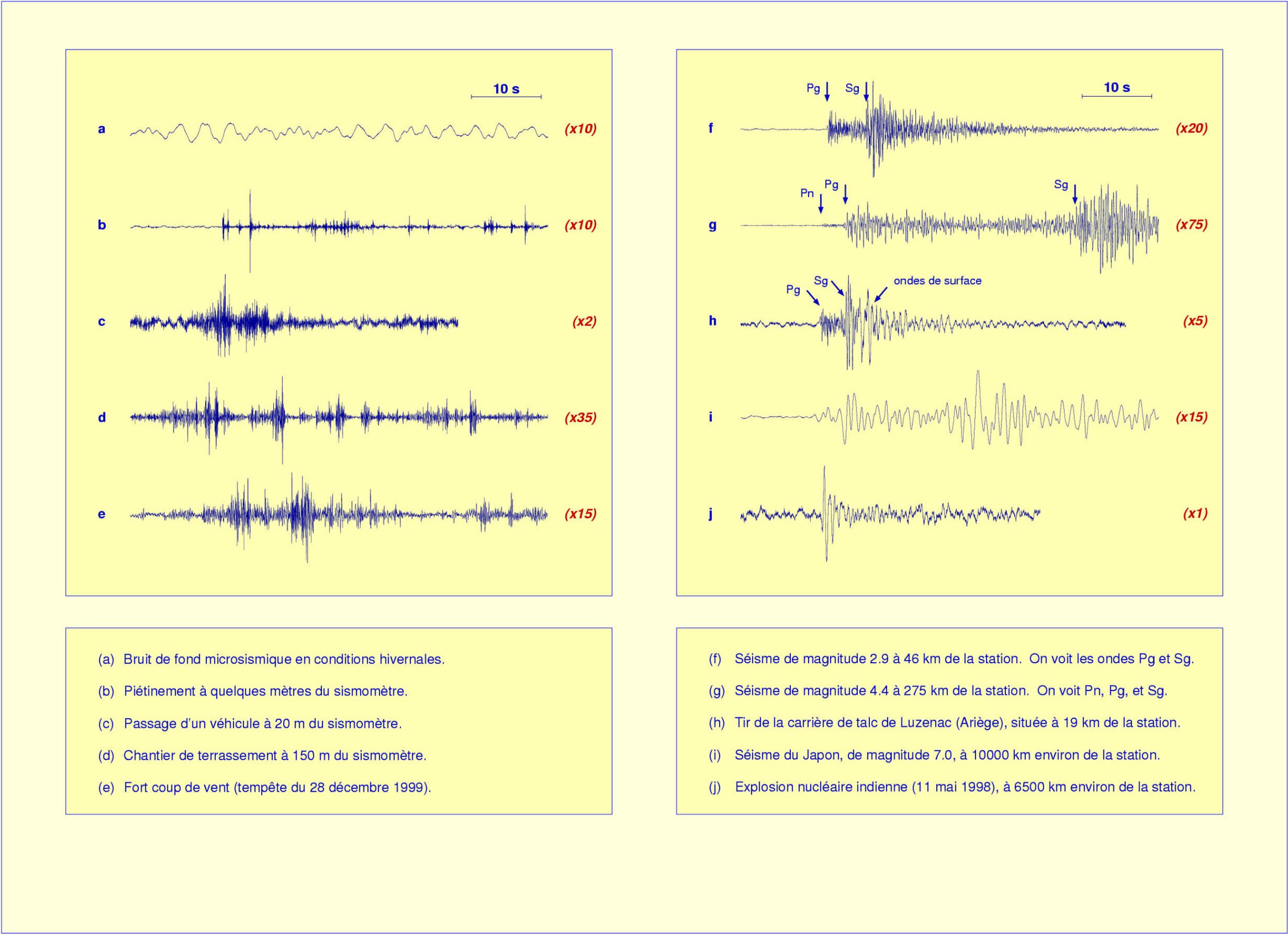Select caption "Fort coup de vent (tempête du 28 décembre 1999)"
Screen dimensions: 1288x934
tap(278, 788)
